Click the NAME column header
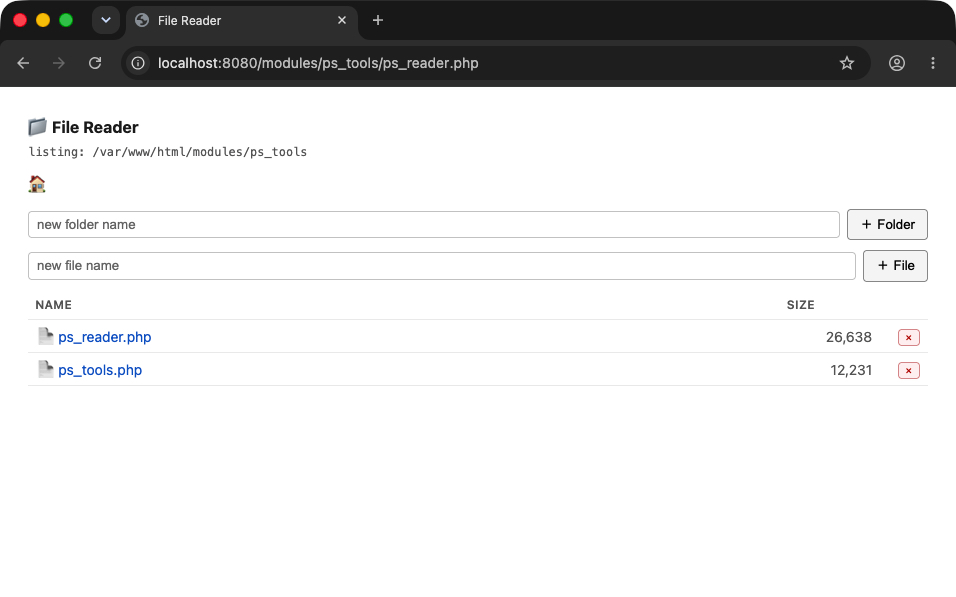Image resolution: width=956 pixels, height=597 pixels. coord(54,305)
